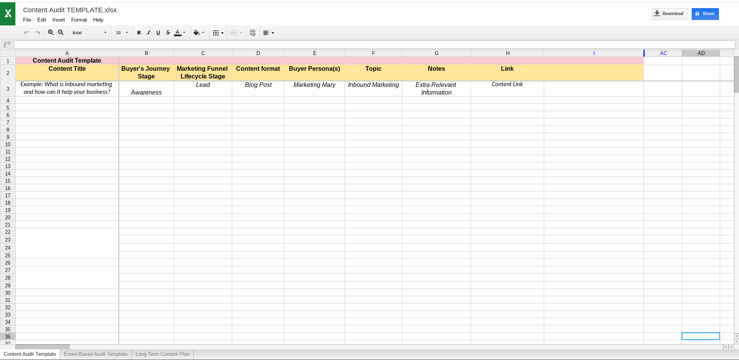This screenshot has width=739, height=360.
Task: Click the horizontal scroll right arrow
Action: [x=731, y=347]
